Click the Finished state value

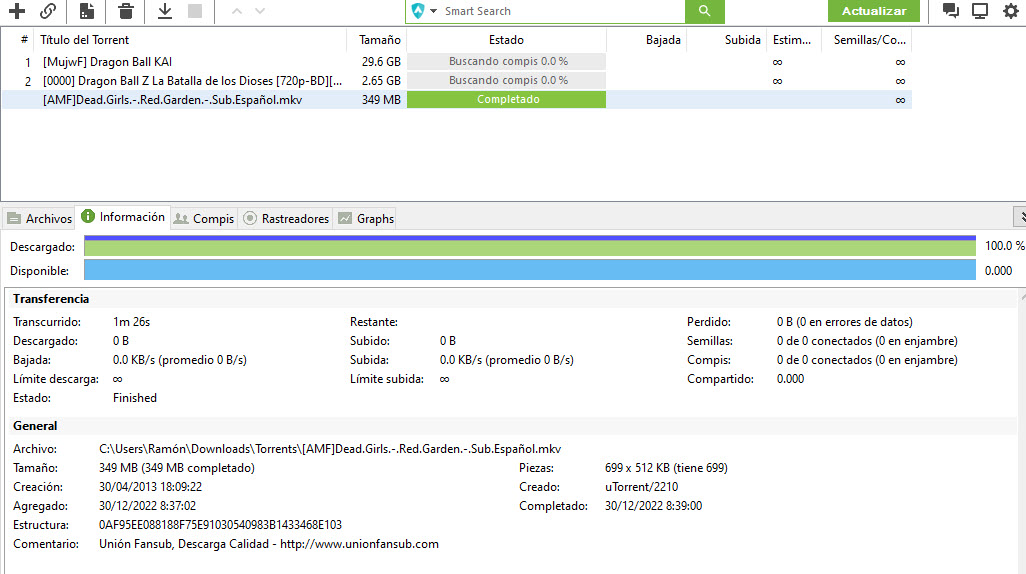(135, 398)
